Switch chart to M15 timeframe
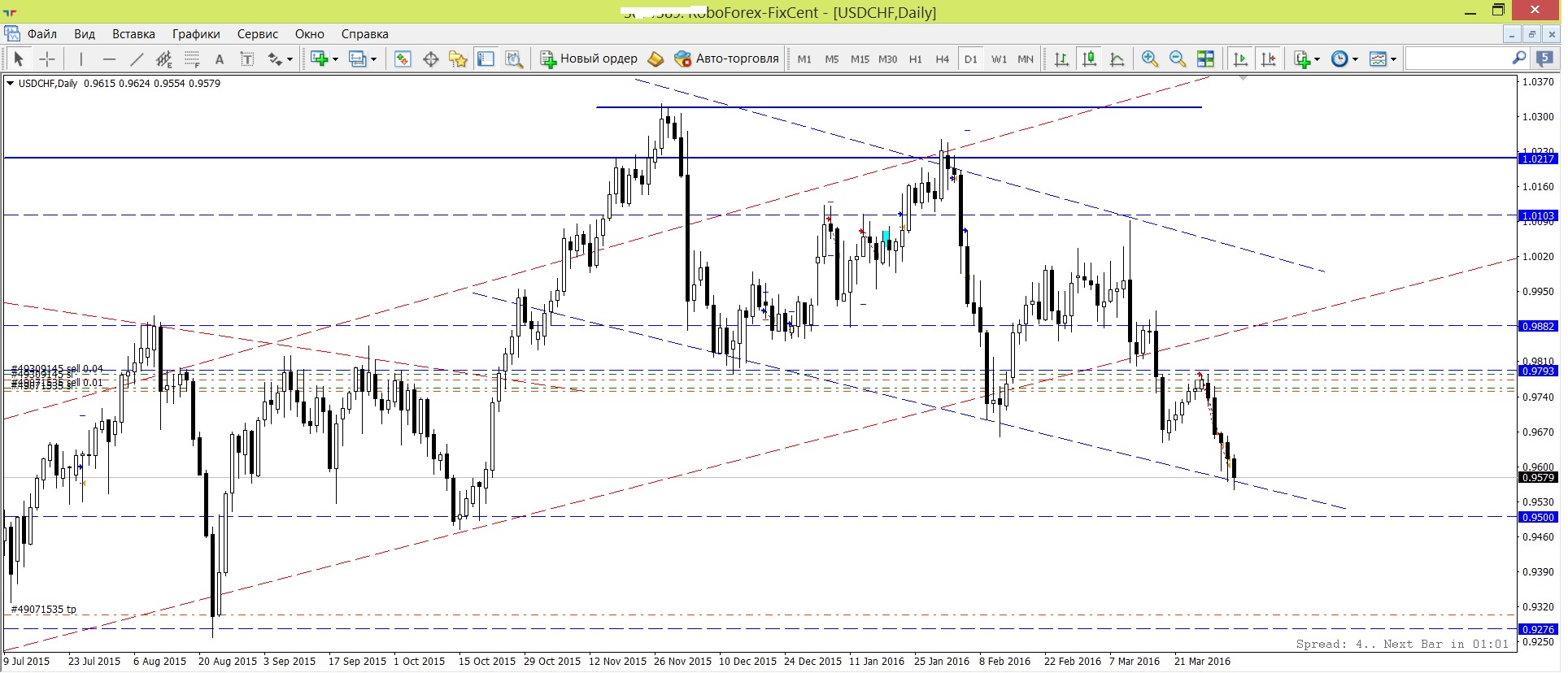This screenshot has width=1568, height=673. click(x=860, y=59)
